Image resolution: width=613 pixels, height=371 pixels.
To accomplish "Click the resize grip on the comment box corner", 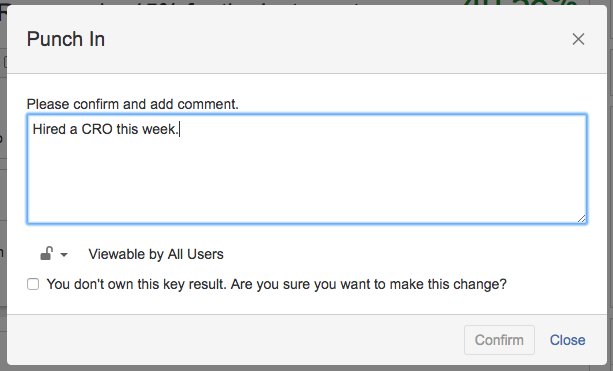I will 581,219.
